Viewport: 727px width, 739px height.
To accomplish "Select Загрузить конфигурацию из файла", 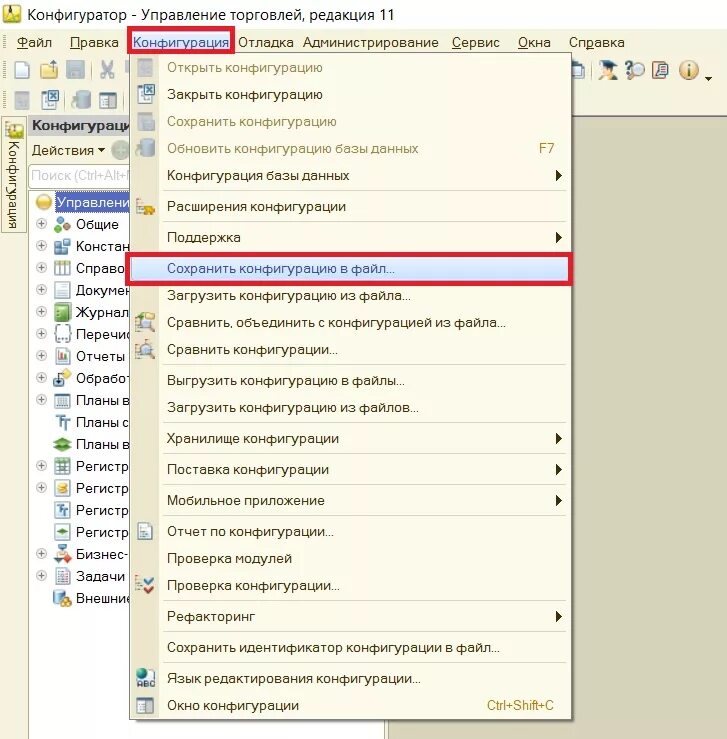I will (x=350, y=296).
